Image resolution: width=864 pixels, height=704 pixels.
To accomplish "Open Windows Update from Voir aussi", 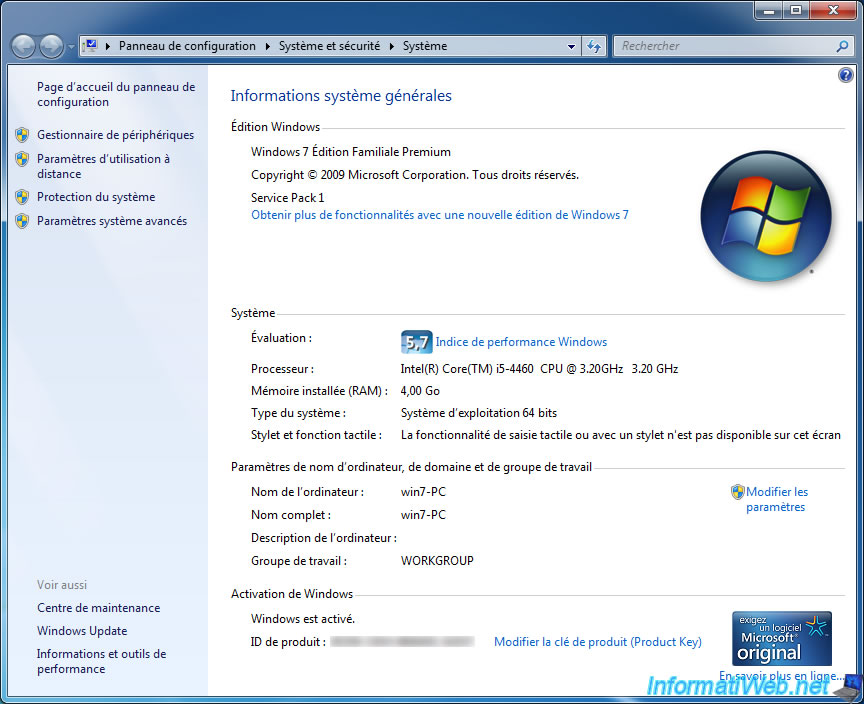I will click(x=82, y=631).
